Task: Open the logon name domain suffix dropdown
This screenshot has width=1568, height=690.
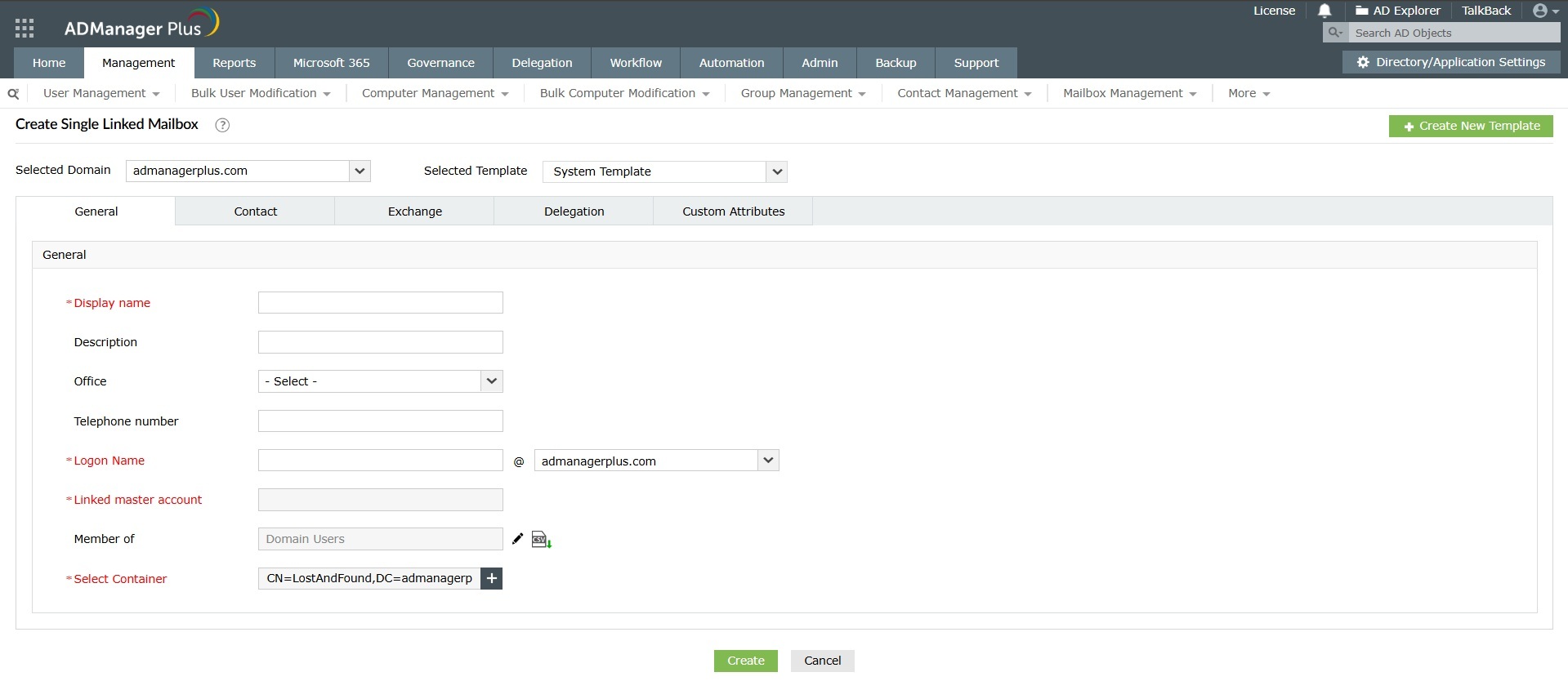Action: (657, 461)
